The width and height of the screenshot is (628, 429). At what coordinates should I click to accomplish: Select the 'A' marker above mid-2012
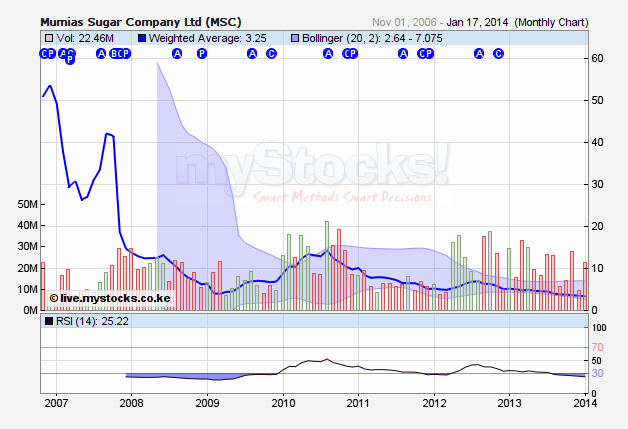(x=478, y=54)
